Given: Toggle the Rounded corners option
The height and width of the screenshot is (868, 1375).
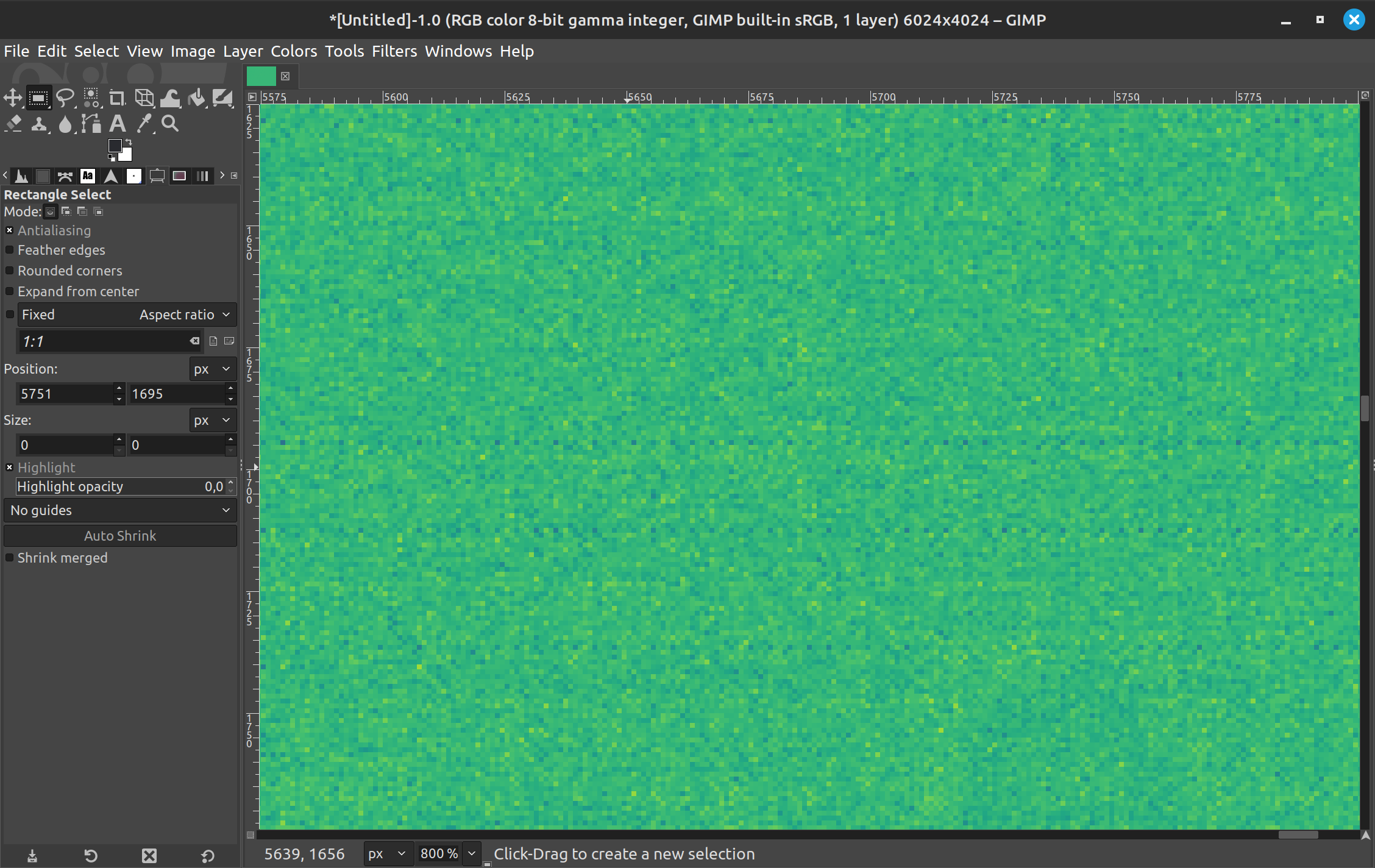Looking at the screenshot, I should tap(10, 271).
